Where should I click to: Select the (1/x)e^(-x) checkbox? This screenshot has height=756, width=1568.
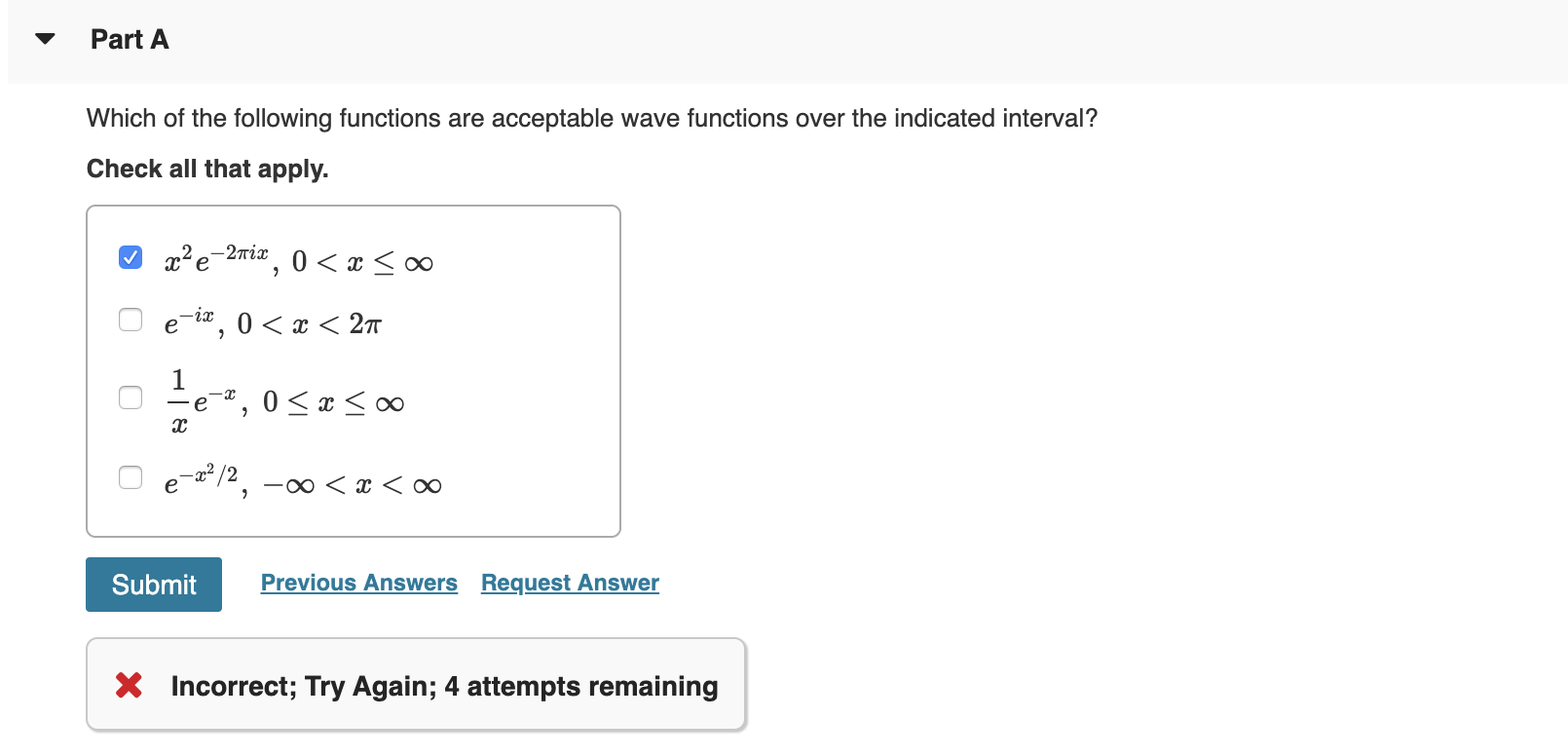[130, 397]
